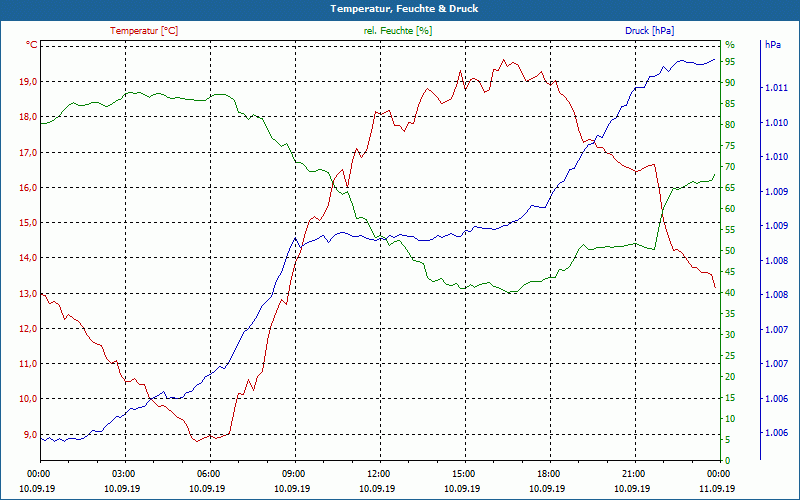Click the 5 humidity axis value
The height and width of the screenshot is (500, 800).
point(728,440)
